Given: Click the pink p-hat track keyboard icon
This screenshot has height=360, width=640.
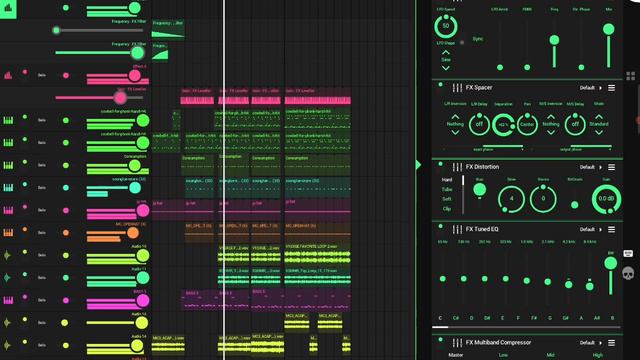Looking at the screenshot, I should pyautogui.click(x=8, y=210).
